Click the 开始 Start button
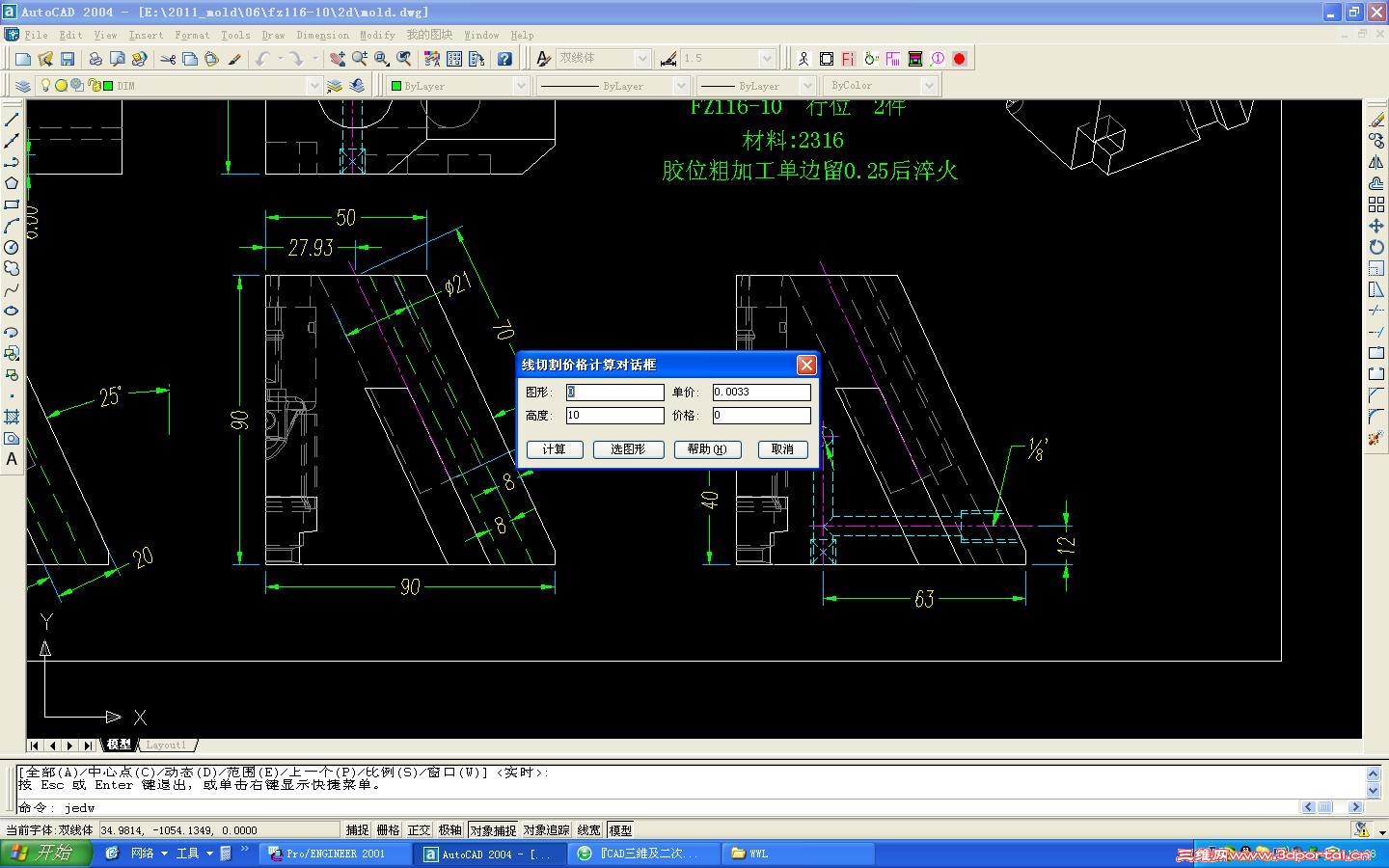The height and width of the screenshot is (868, 1389). 45,854
